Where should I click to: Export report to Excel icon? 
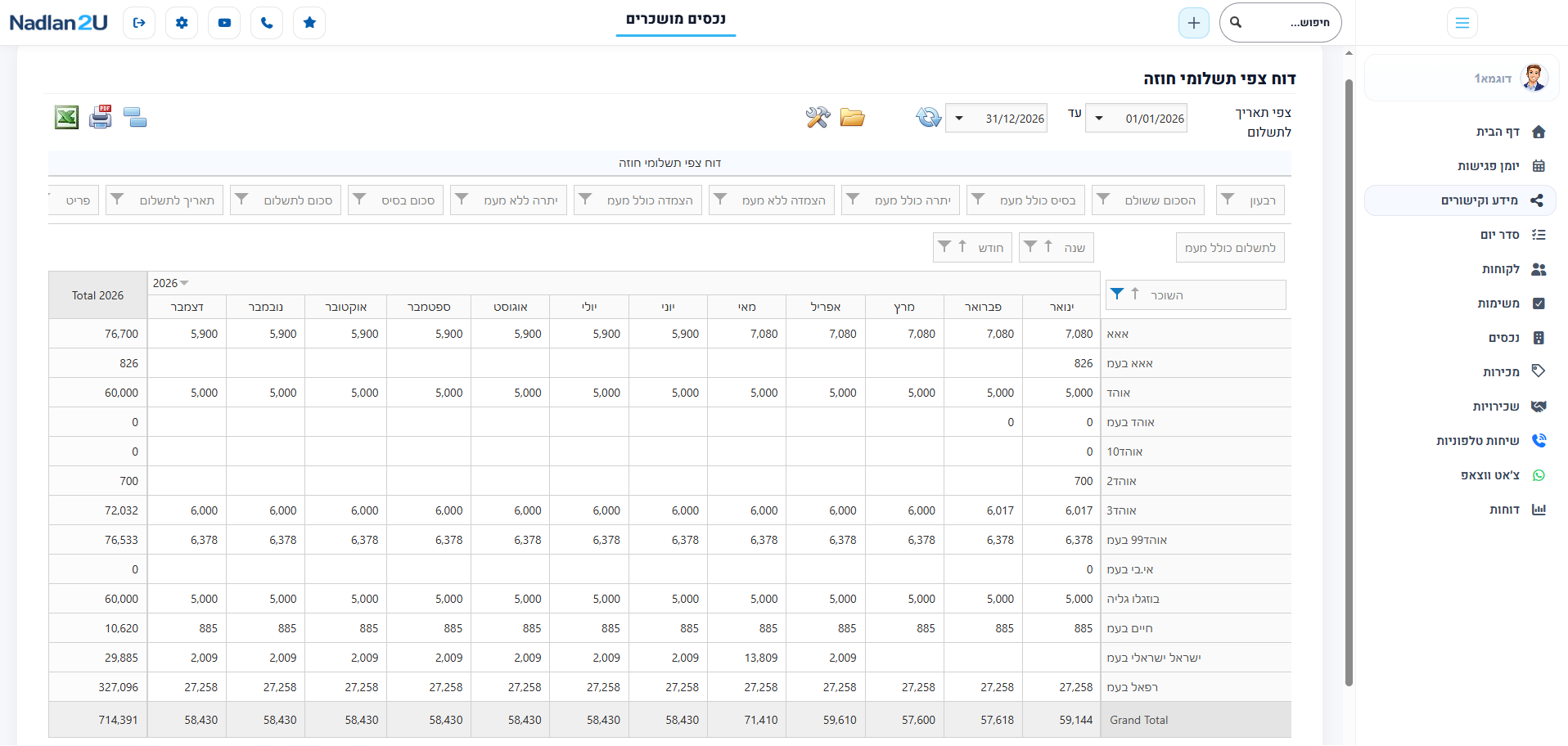pos(66,118)
